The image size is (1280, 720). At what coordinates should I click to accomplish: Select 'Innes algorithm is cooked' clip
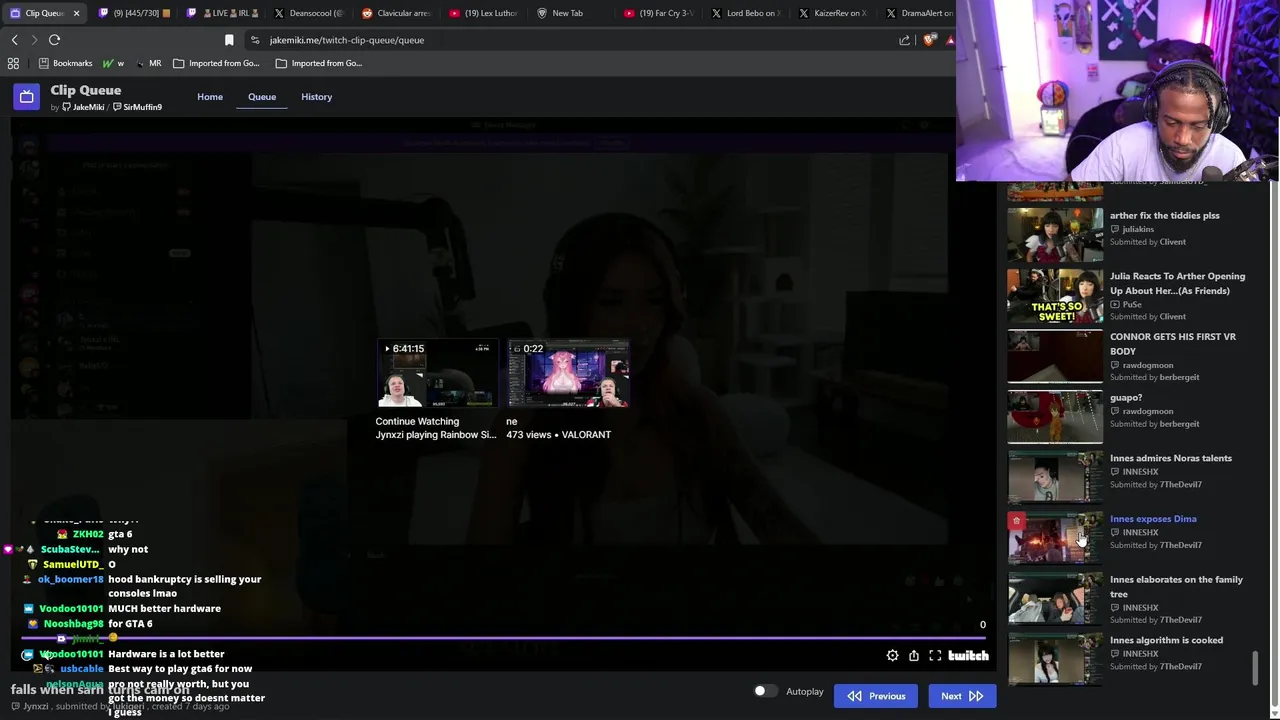tap(1166, 640)
